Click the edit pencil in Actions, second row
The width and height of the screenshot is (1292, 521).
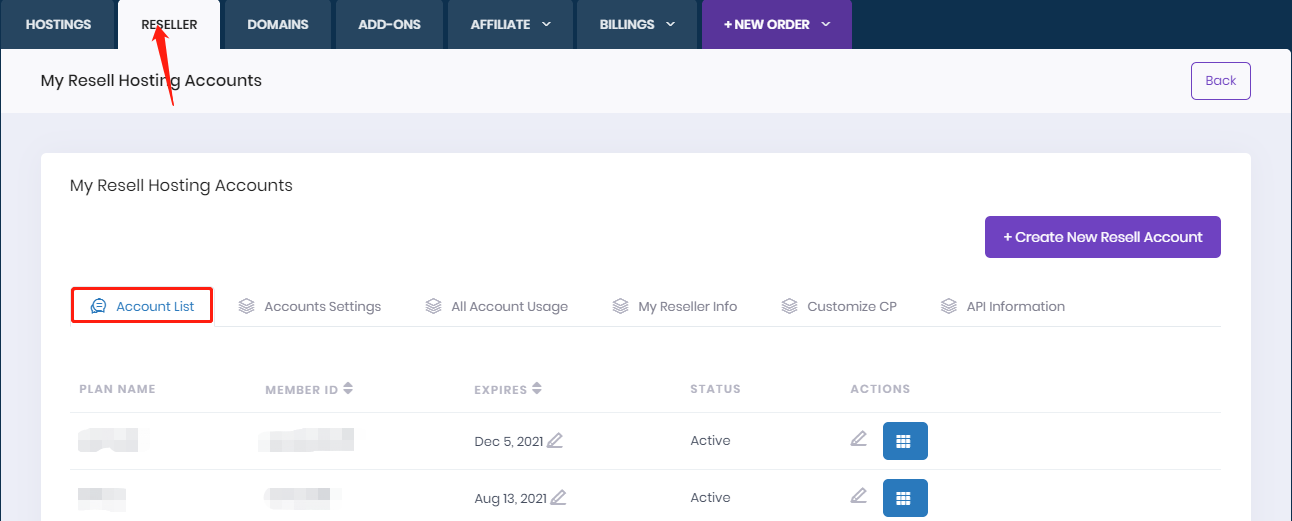[858, 496]
